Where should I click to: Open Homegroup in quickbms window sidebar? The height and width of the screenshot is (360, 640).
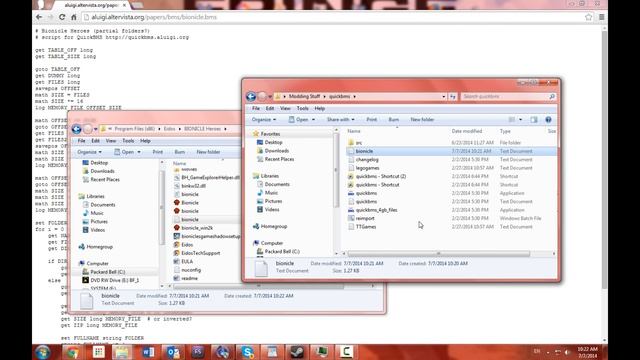(274, 226)
